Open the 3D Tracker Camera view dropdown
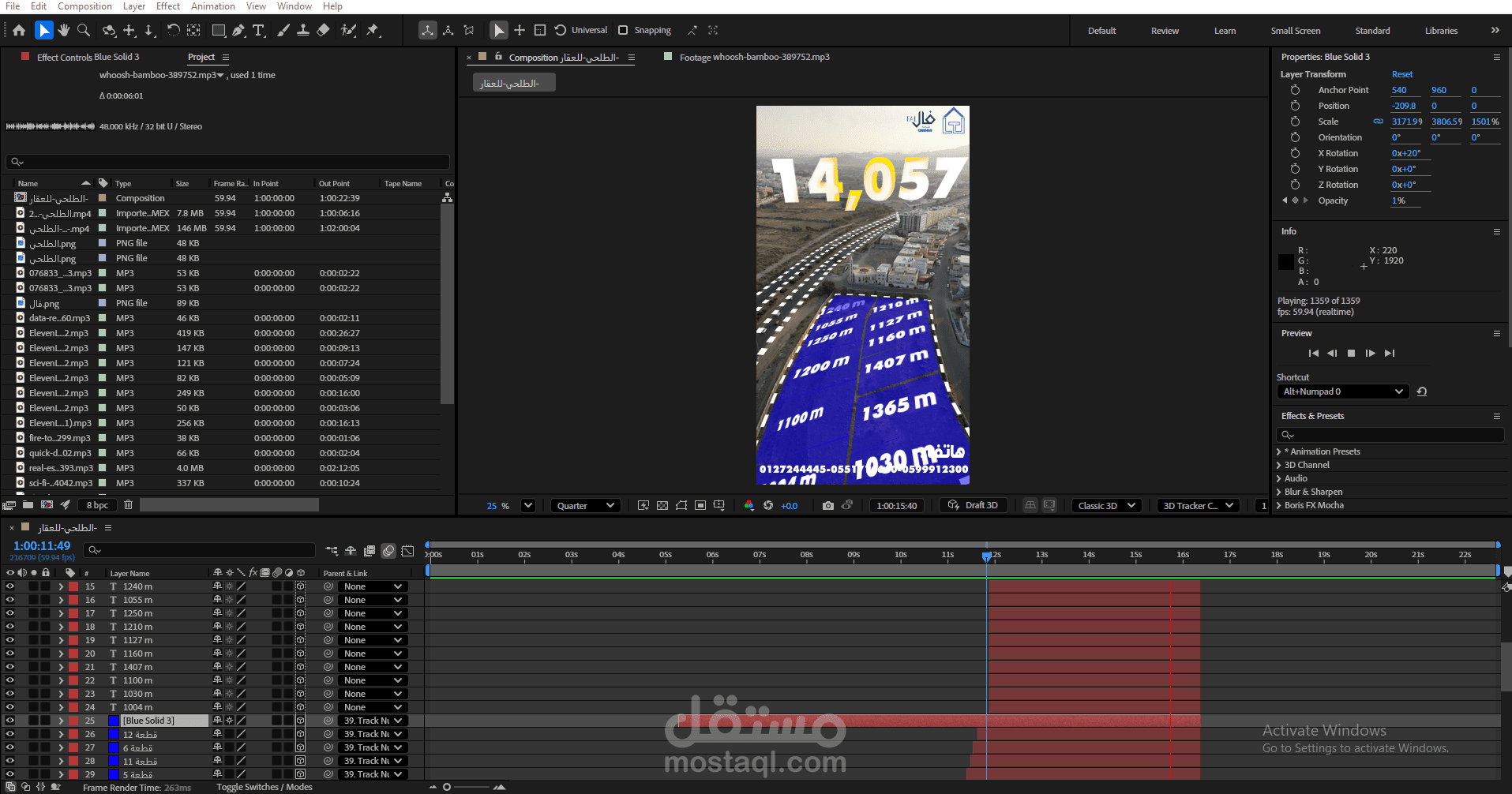Image resolution: width=1512 pixels, height=794 pixels. 1198,506
